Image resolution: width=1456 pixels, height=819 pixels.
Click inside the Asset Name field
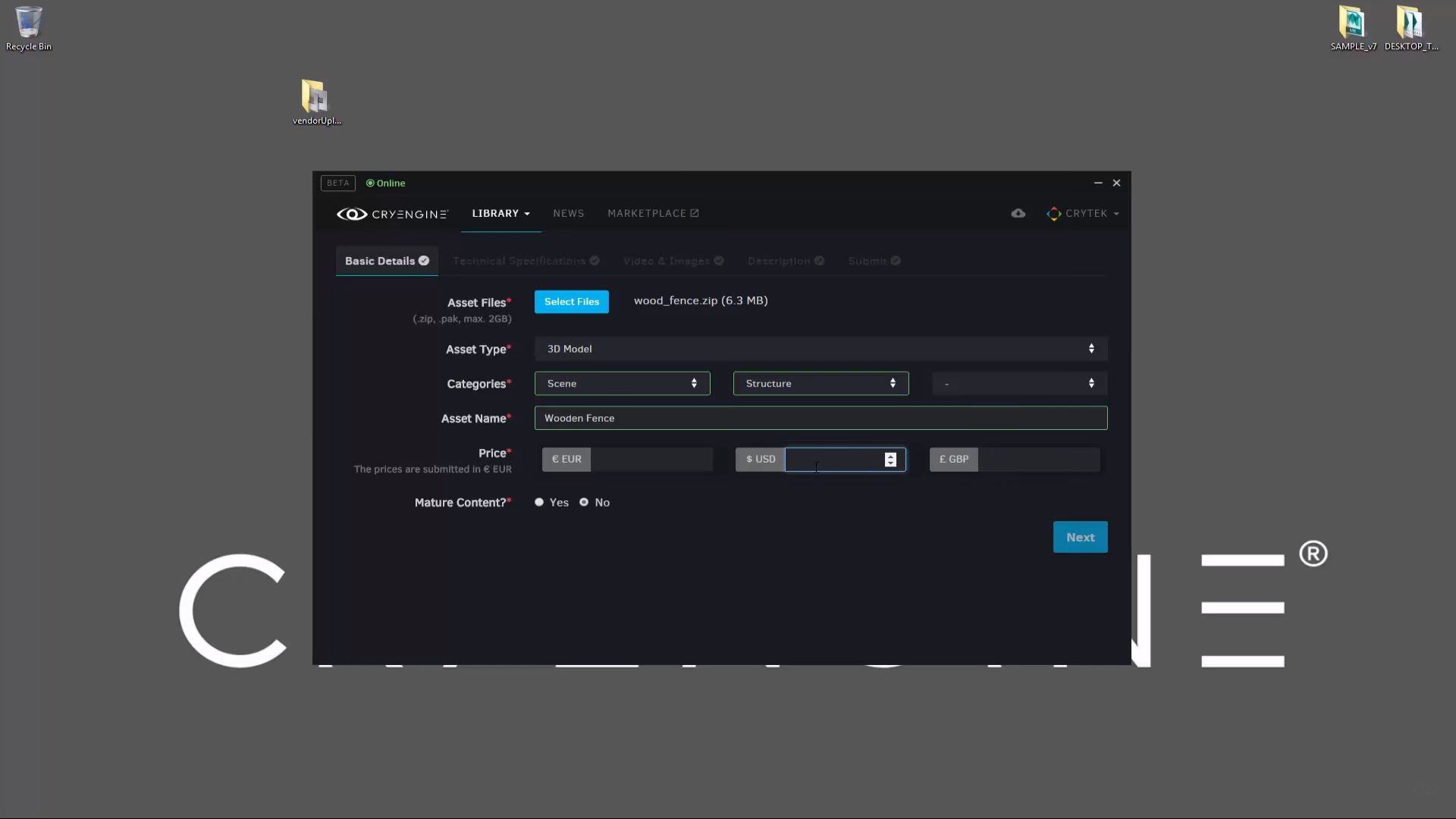click(x=819, y=418)
